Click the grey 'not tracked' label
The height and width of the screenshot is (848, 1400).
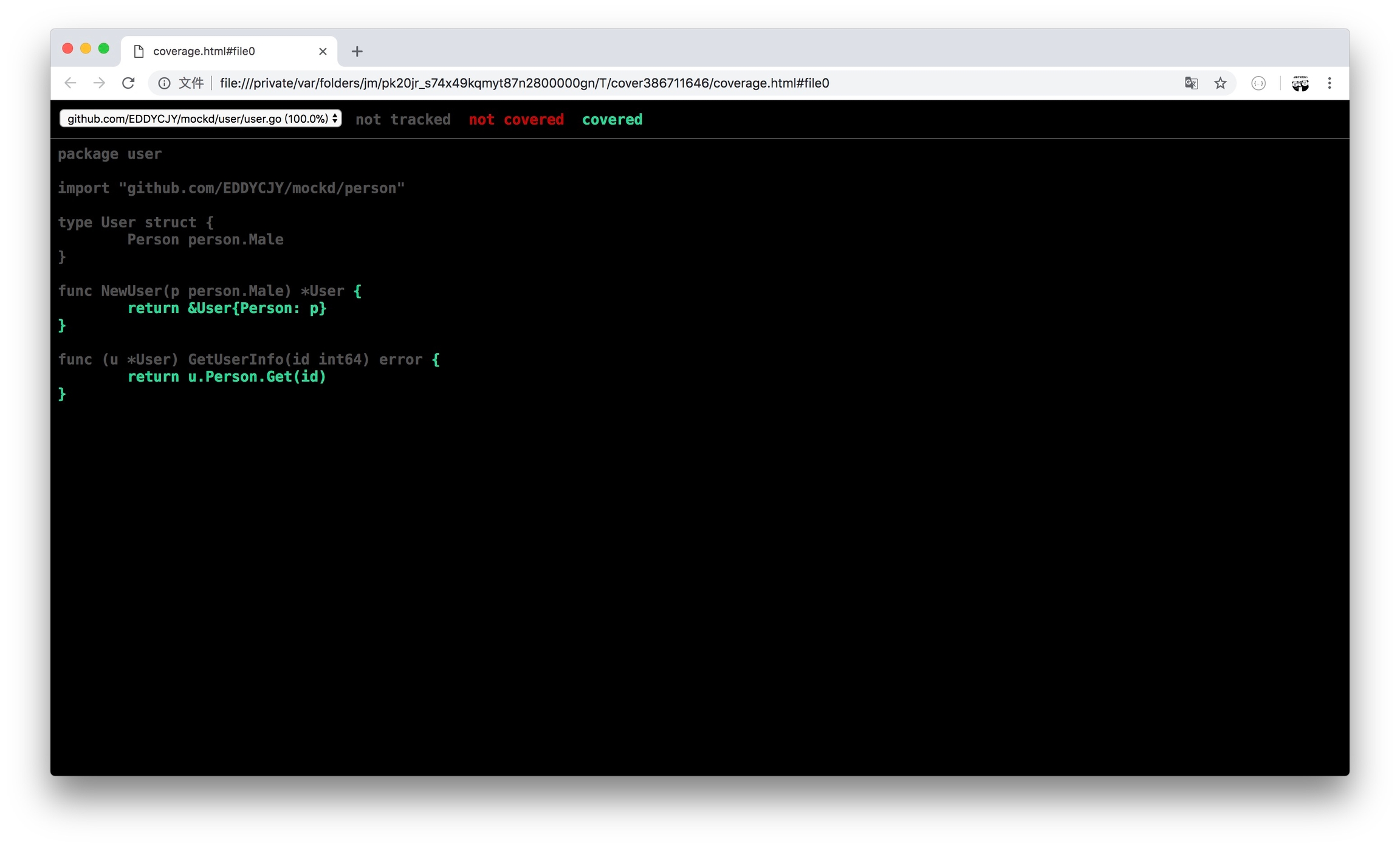(x=403, y=120)
